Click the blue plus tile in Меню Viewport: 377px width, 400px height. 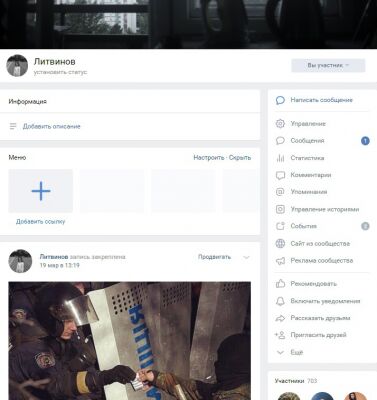click(41, 191)
